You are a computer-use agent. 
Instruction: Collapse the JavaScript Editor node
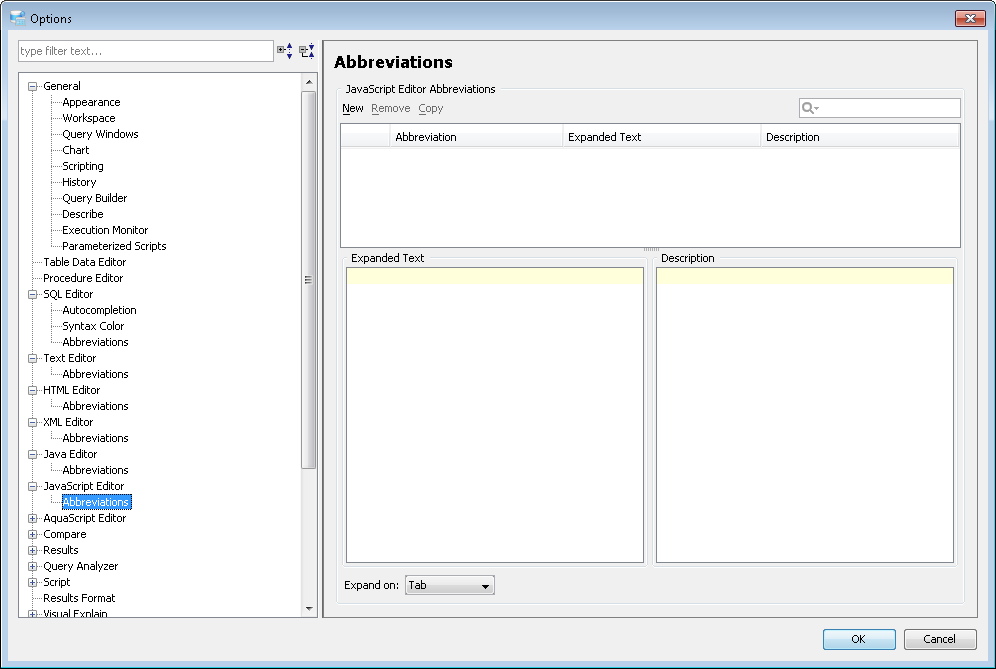32,486
